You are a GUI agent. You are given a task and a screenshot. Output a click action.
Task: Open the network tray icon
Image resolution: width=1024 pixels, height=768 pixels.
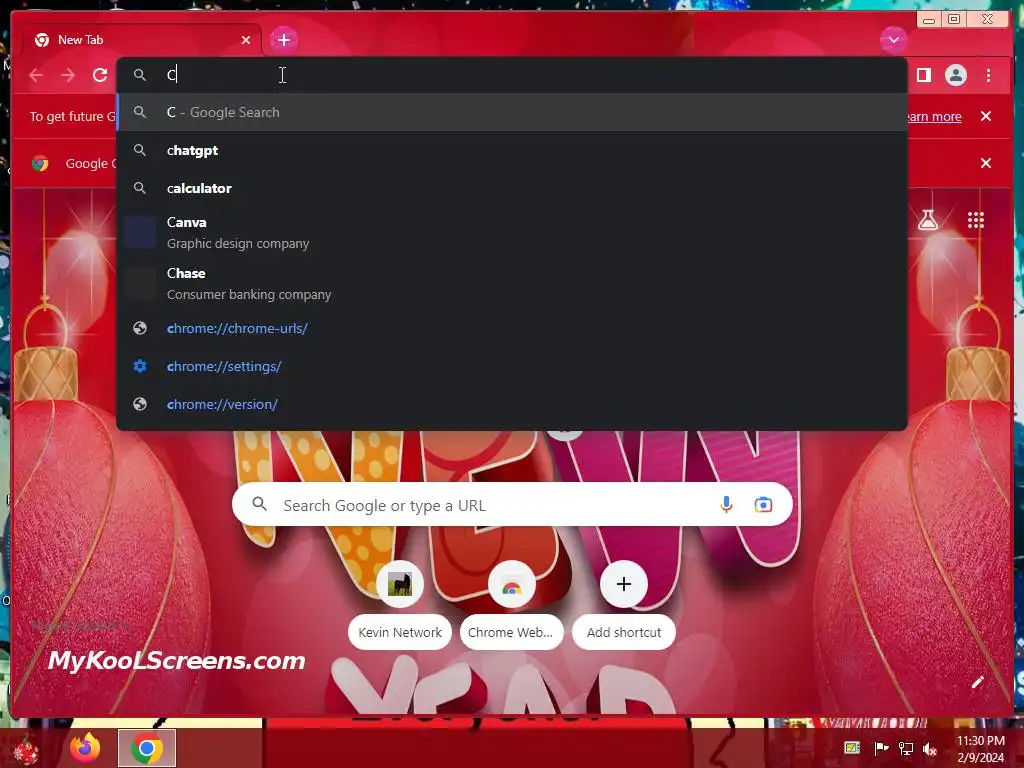[x=906, y=748]
